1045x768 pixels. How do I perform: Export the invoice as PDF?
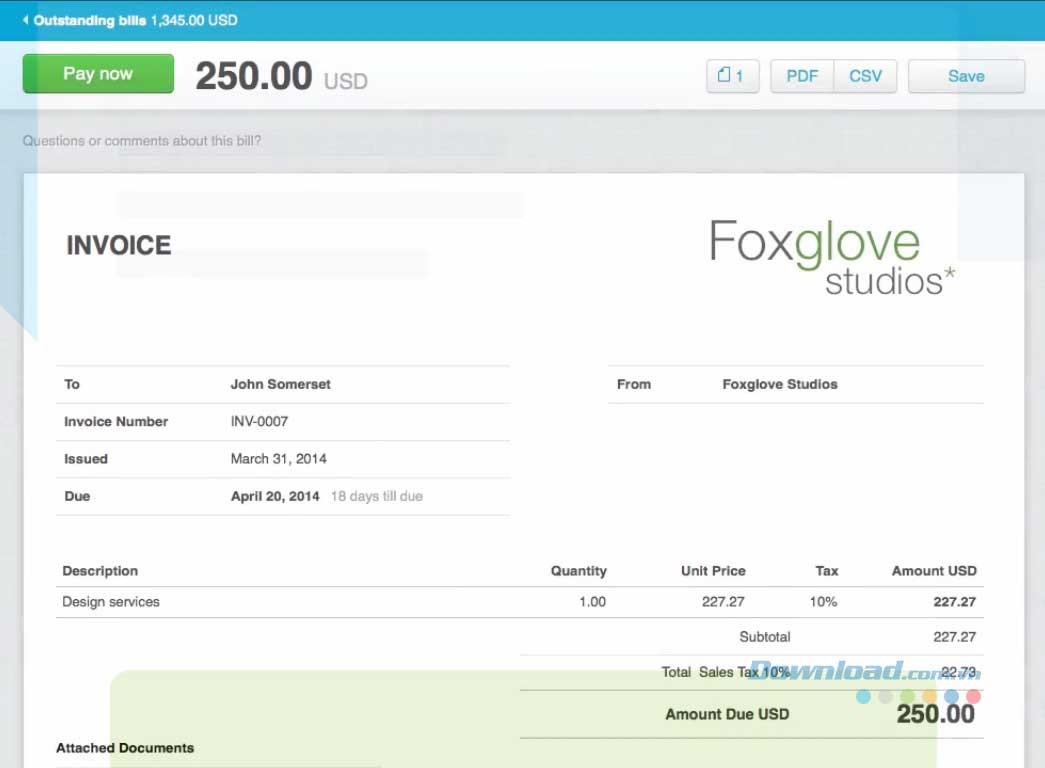point(802,76)
